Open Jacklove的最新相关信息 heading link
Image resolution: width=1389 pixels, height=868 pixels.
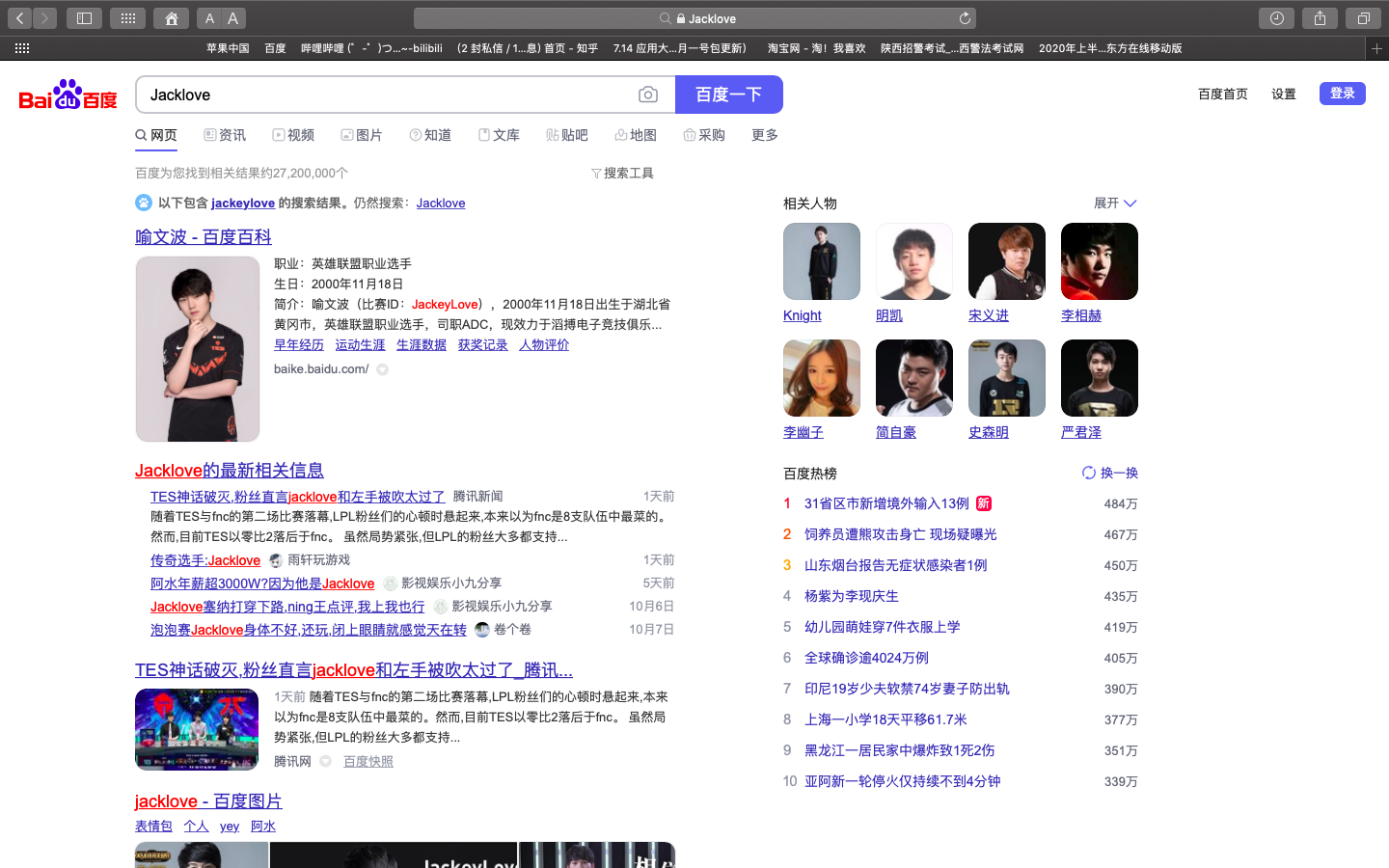(230, 471)
